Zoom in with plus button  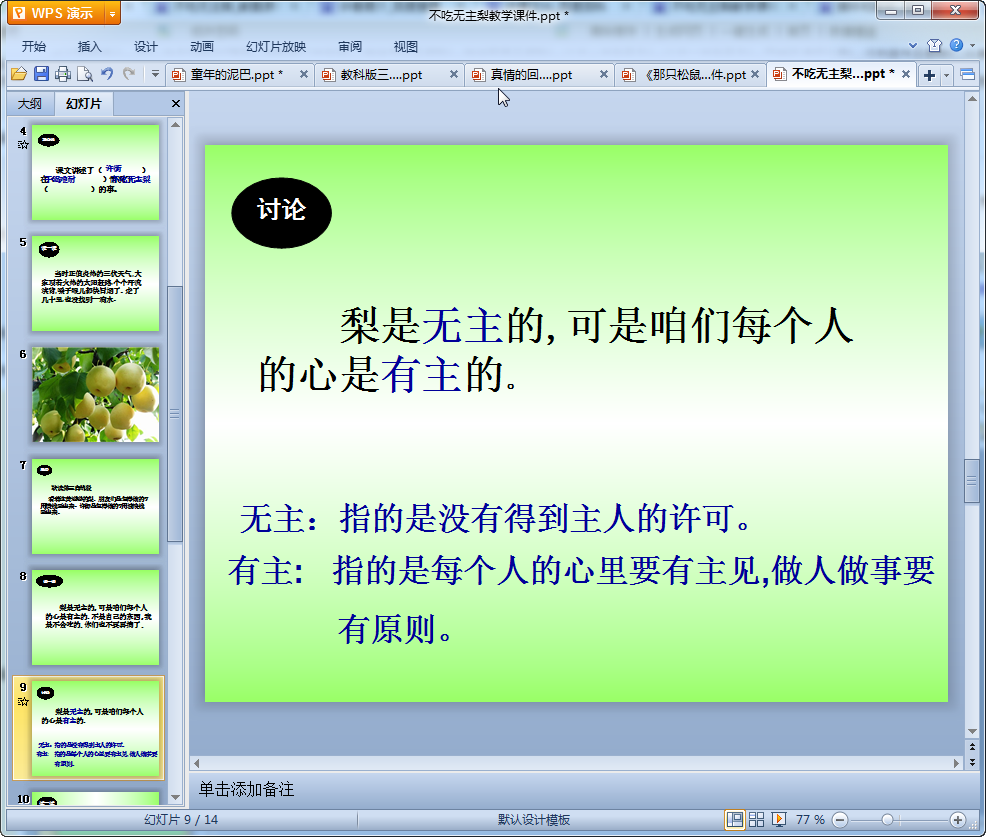[958, 819]
